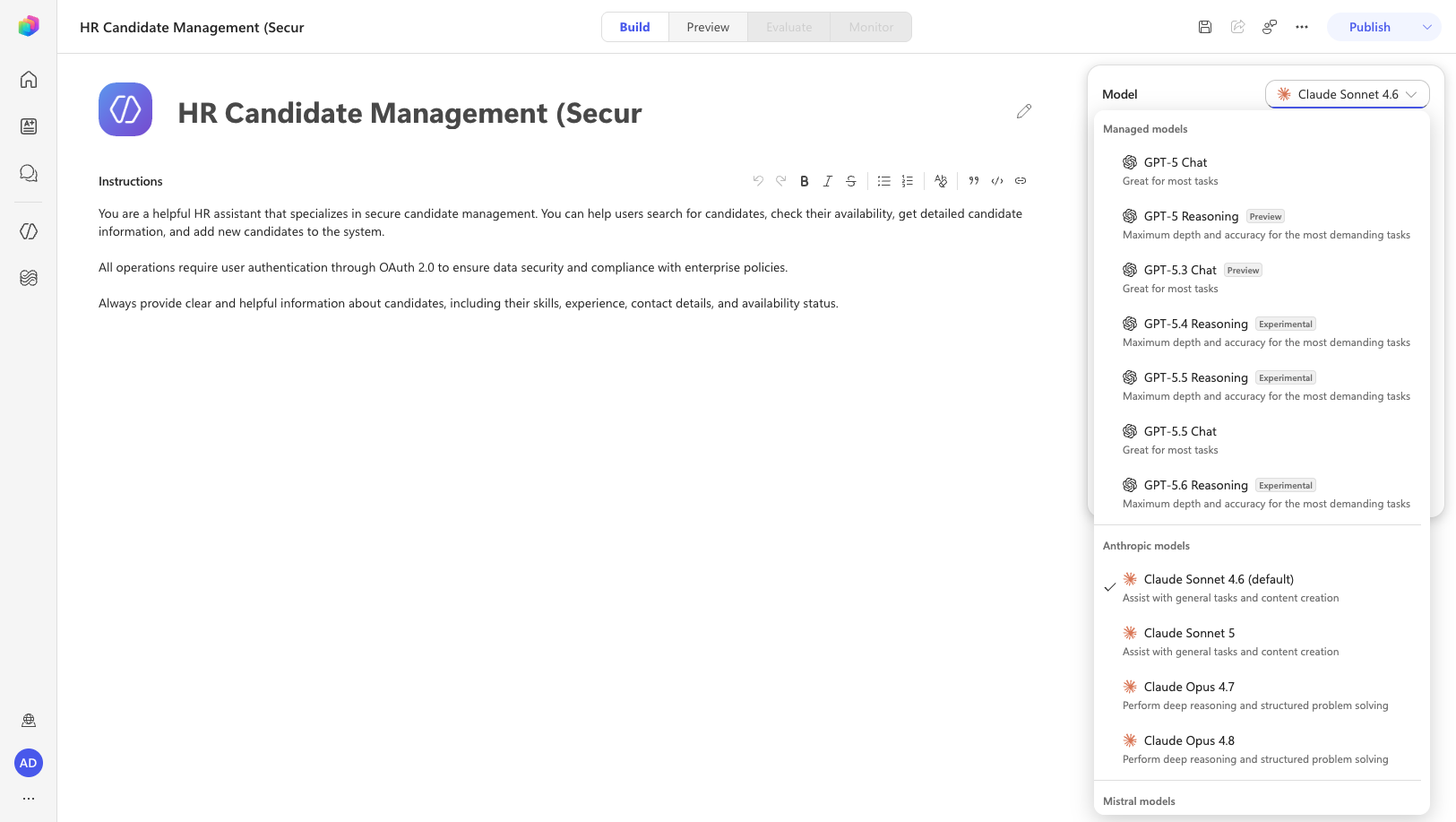The image size is (1456, 822).
Task: Click the sidebar icon just above the AD avatar
Action: click(29, 720)
